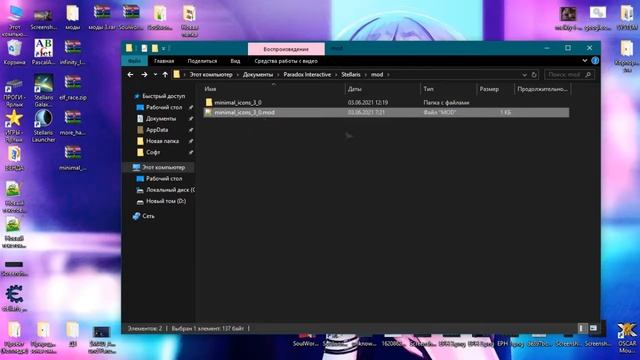This screenshot has height=360, width=640.
Task: Sort by the 'Продолжительность' column header
Action: coord(542,89)
